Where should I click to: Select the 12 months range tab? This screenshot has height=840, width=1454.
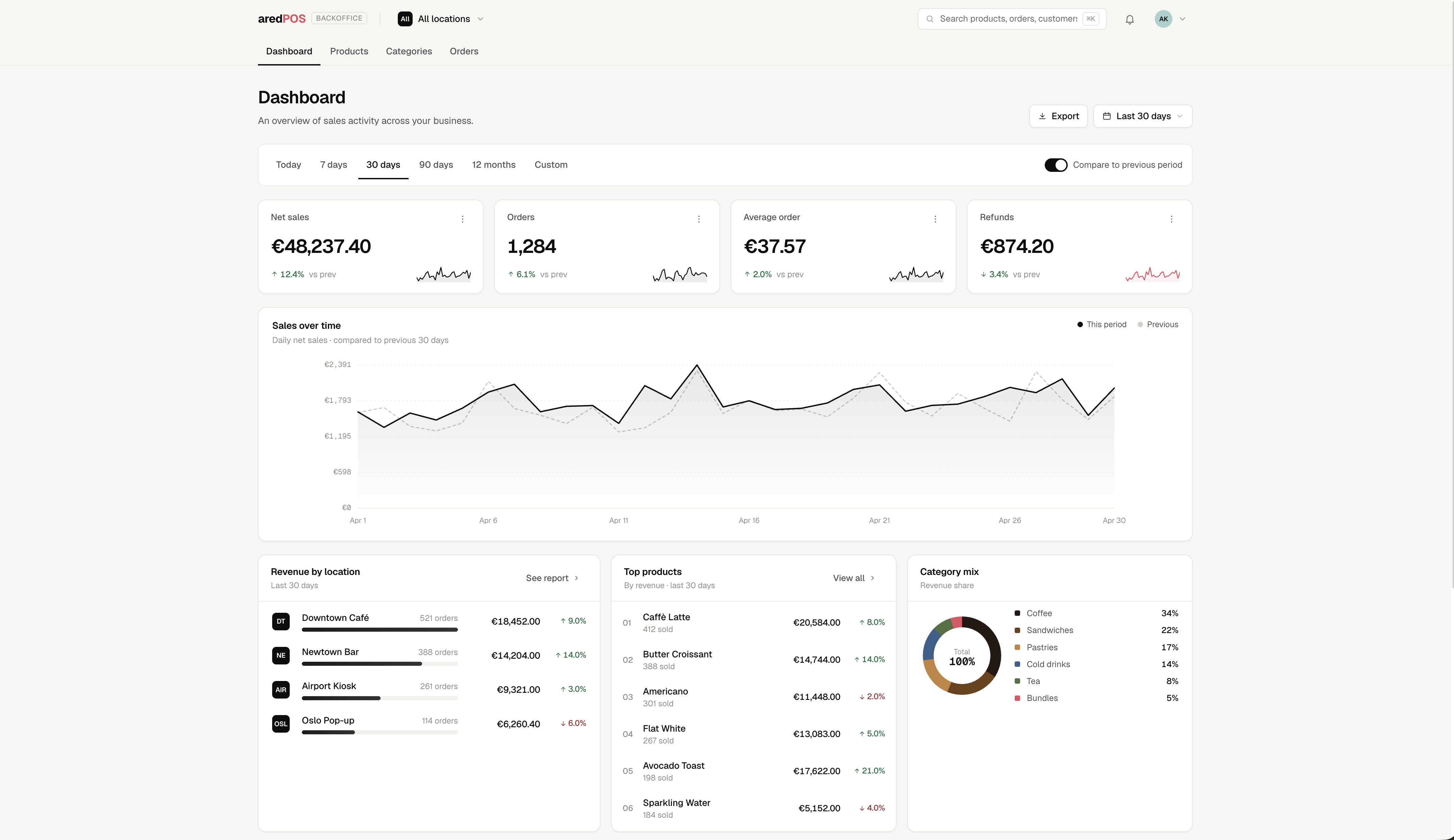pyautogui.click(x=493, y=165)
